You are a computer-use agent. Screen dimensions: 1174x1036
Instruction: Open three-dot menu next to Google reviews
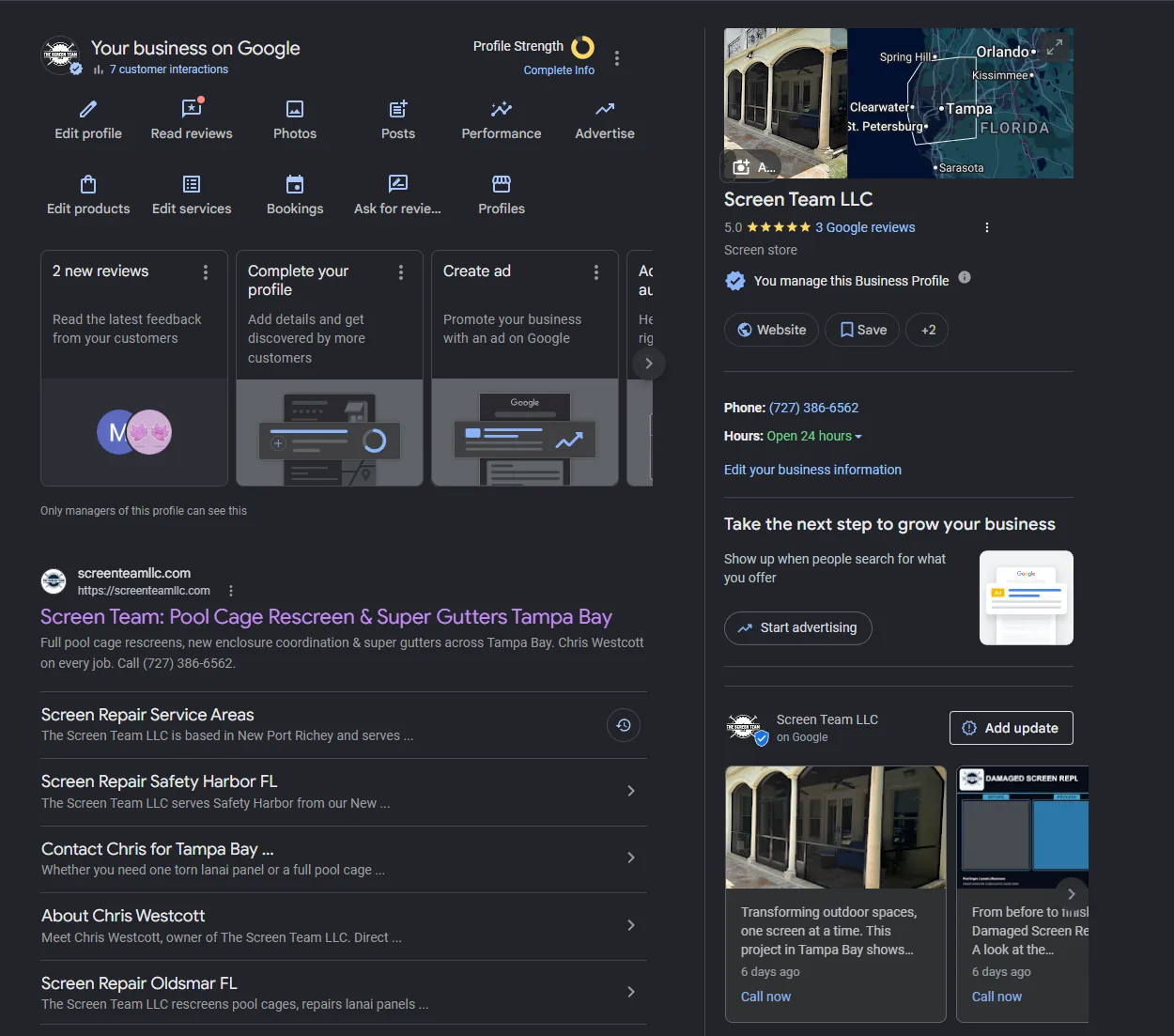coord(986,227)
